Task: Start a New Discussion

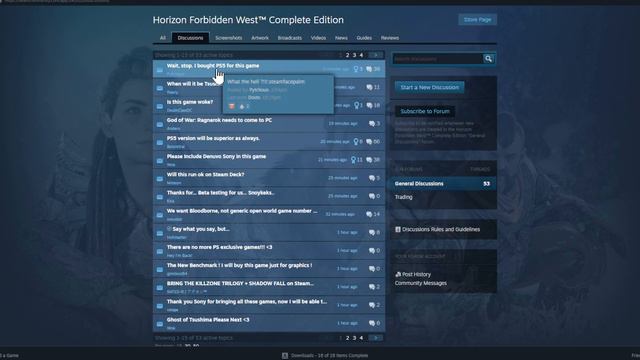Action: tap(429, 87)
